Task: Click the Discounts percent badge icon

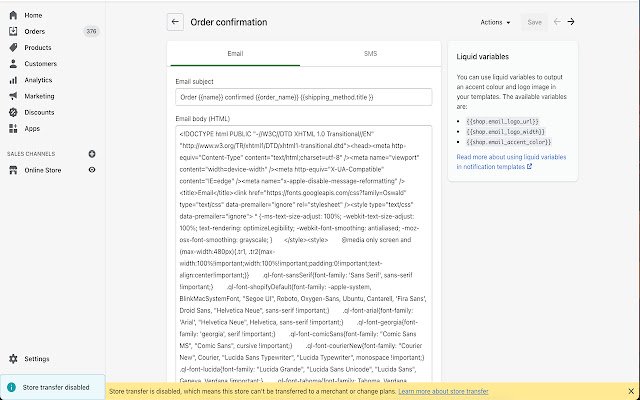Action: click(x=13, y=112)
